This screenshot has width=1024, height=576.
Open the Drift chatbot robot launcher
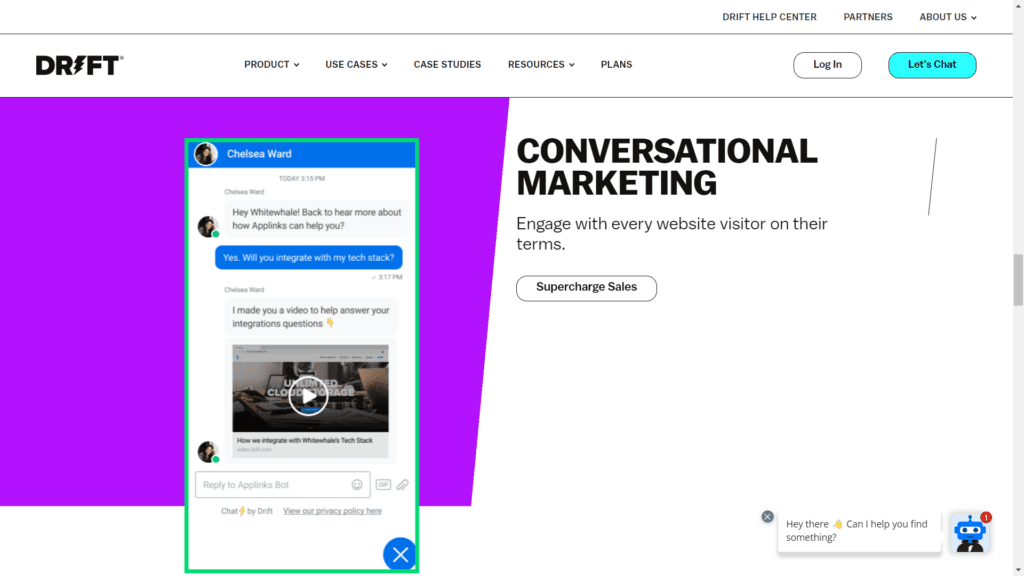969,534
